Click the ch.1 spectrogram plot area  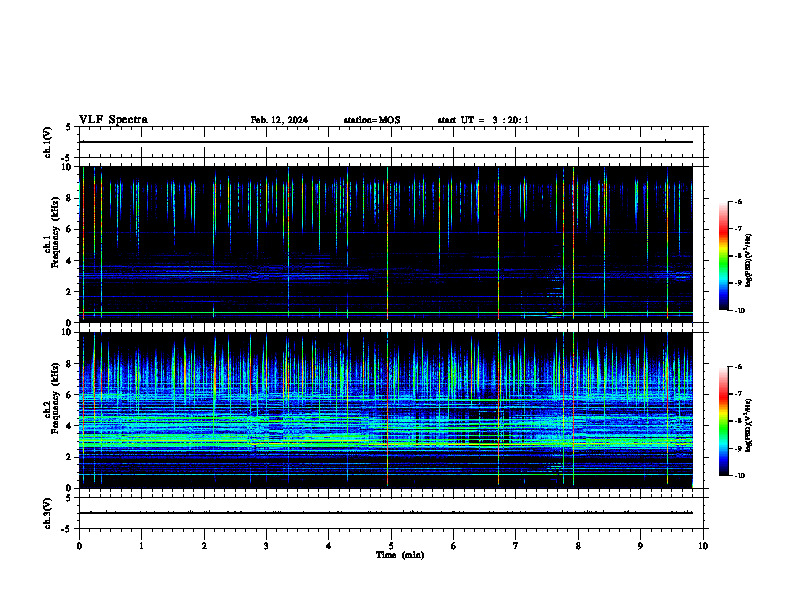pyautogui.click(x=391, y=244)
